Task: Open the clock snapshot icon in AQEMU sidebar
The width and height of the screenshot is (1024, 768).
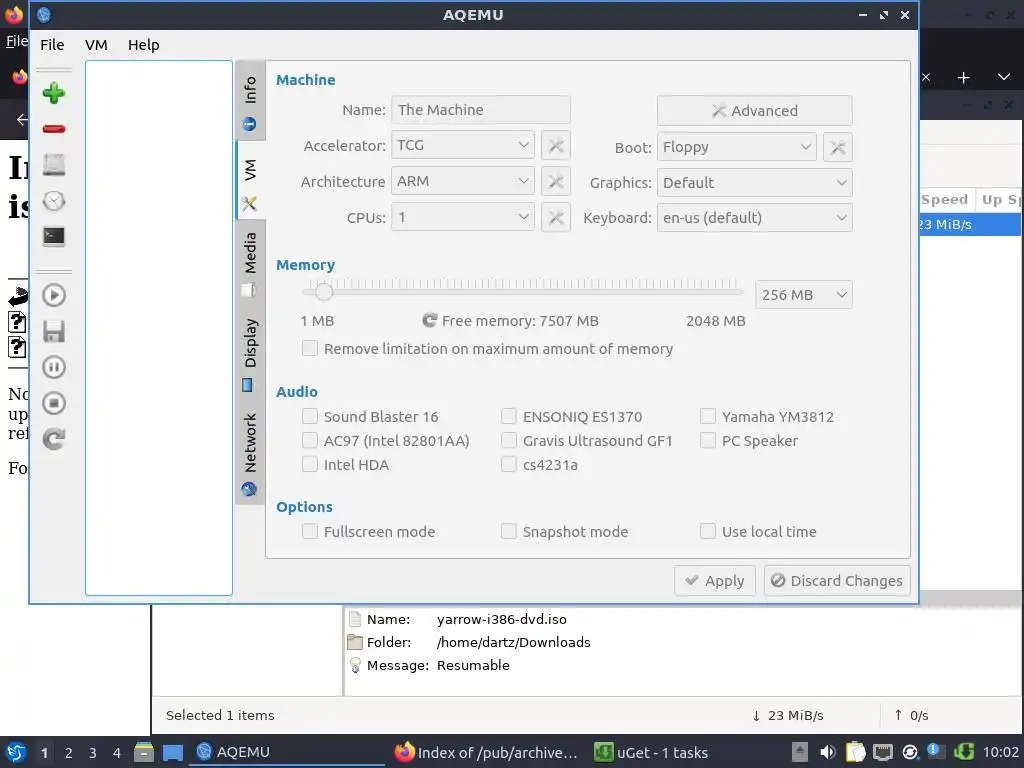Action: [54, 200]
